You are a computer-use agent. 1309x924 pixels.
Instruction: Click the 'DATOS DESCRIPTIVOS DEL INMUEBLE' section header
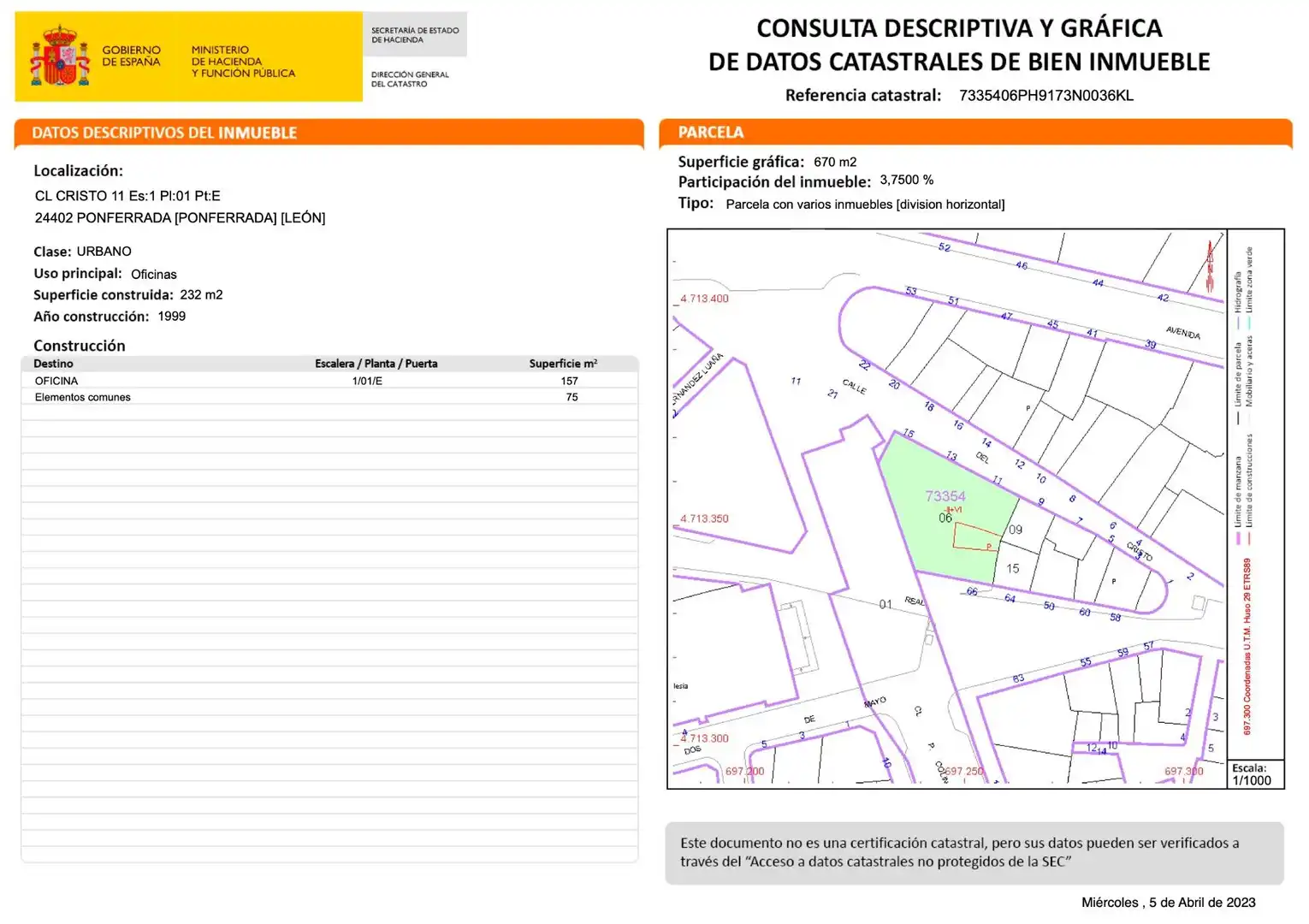[x=329, y=133]
